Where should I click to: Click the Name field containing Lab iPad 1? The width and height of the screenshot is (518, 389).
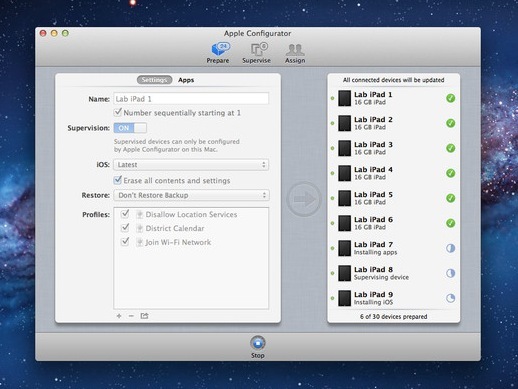[191, 99]
